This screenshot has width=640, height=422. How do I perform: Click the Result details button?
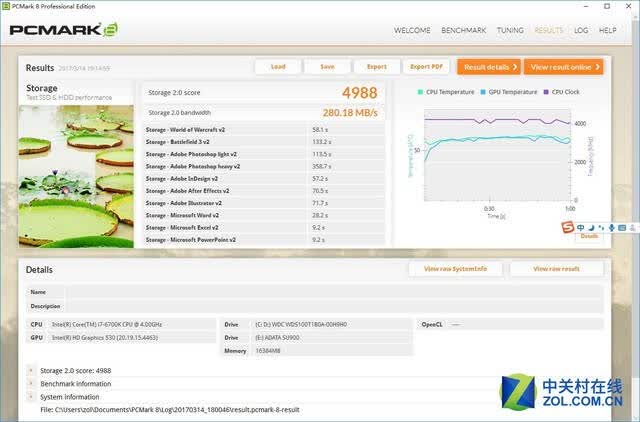point(489,67)
